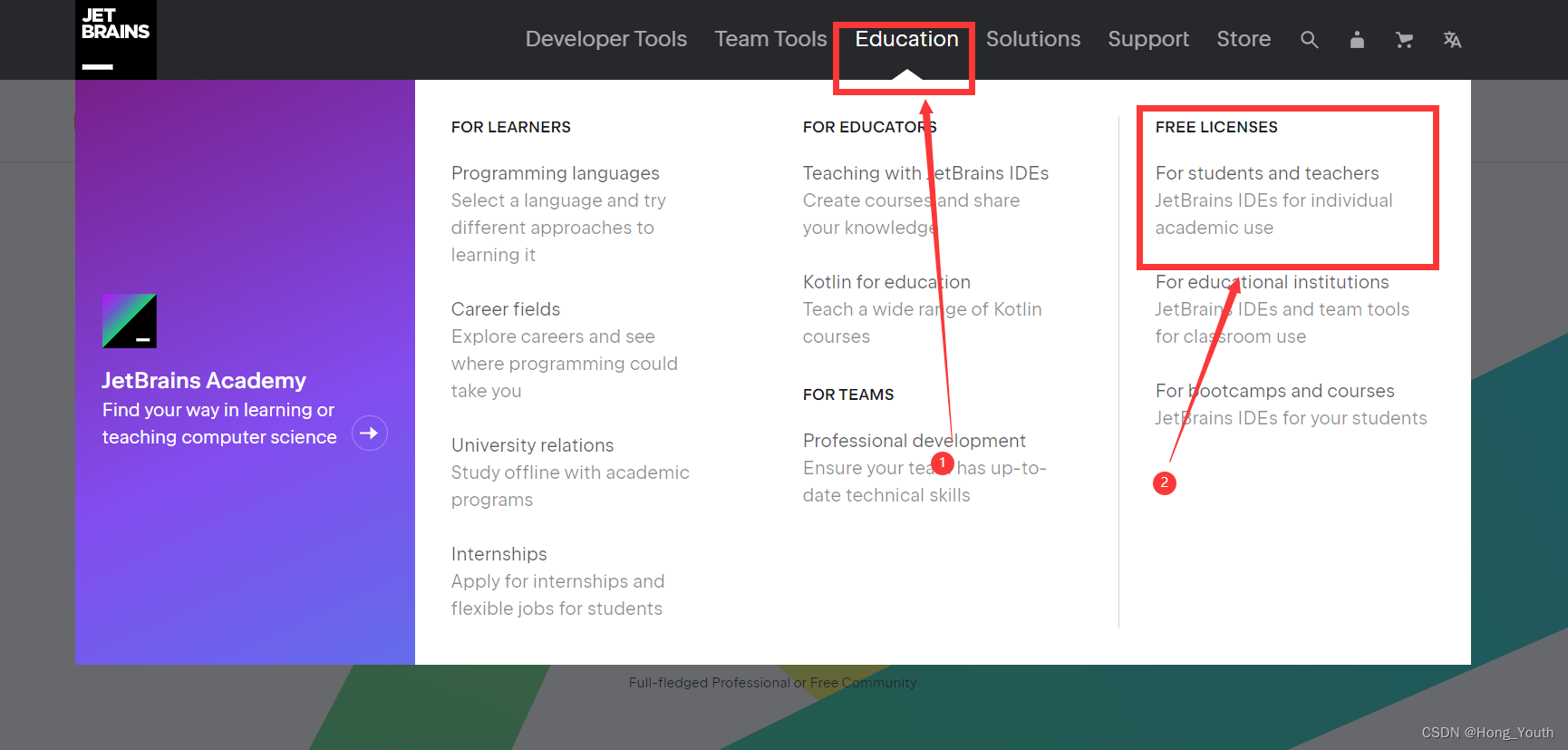
Task: Click the FOR EDUCATORS heading
Action: click(870, 127)
